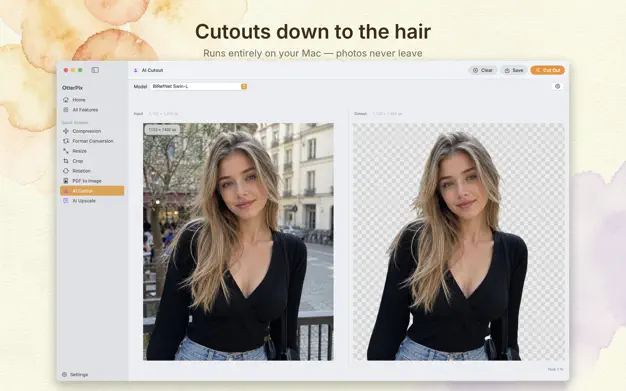Open Settings at the sidebar bottom
This screenshot has width=626, height=391.
[x=75, y=375]
